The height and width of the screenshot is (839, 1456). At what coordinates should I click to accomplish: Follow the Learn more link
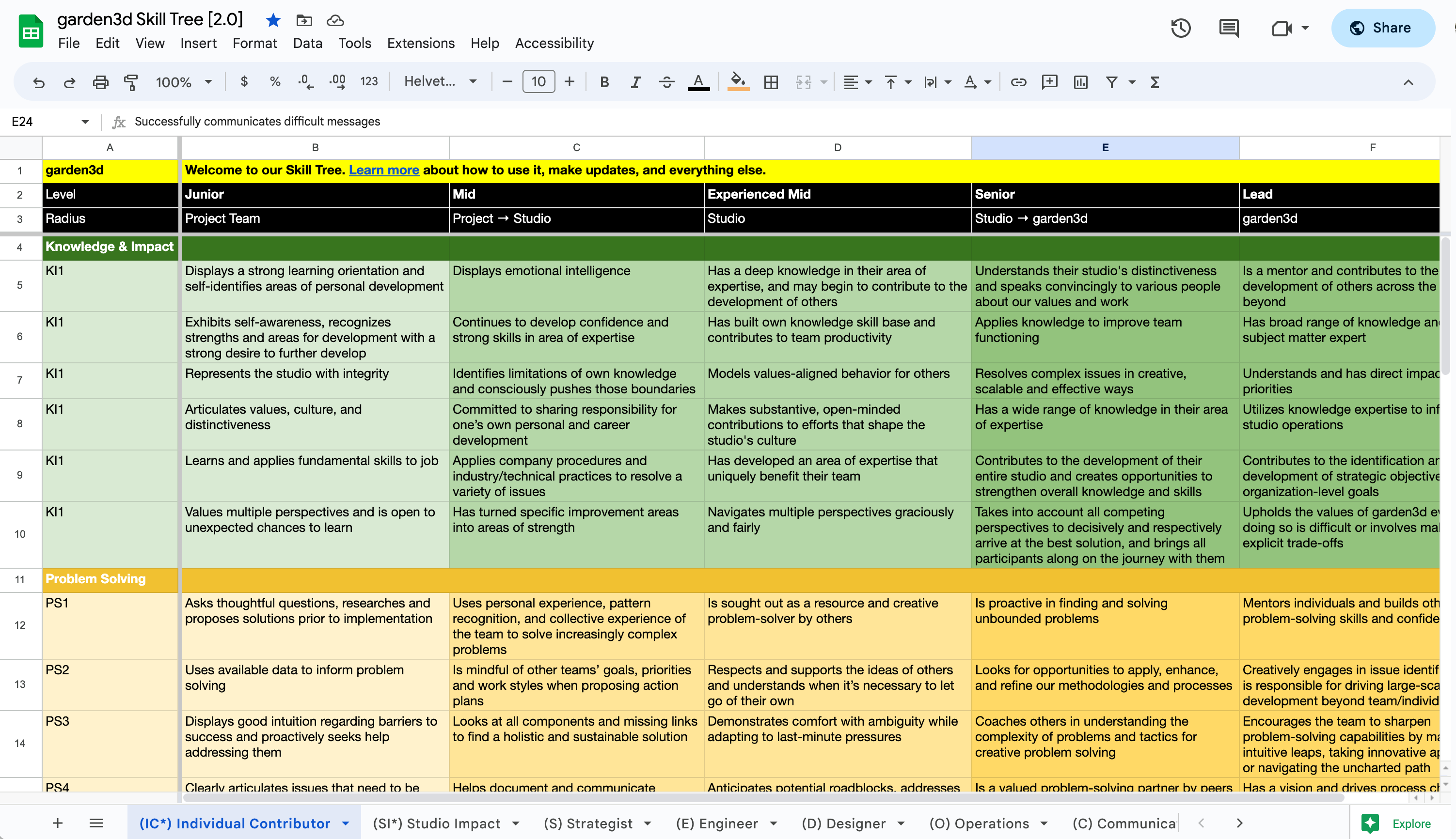(384, 170)
